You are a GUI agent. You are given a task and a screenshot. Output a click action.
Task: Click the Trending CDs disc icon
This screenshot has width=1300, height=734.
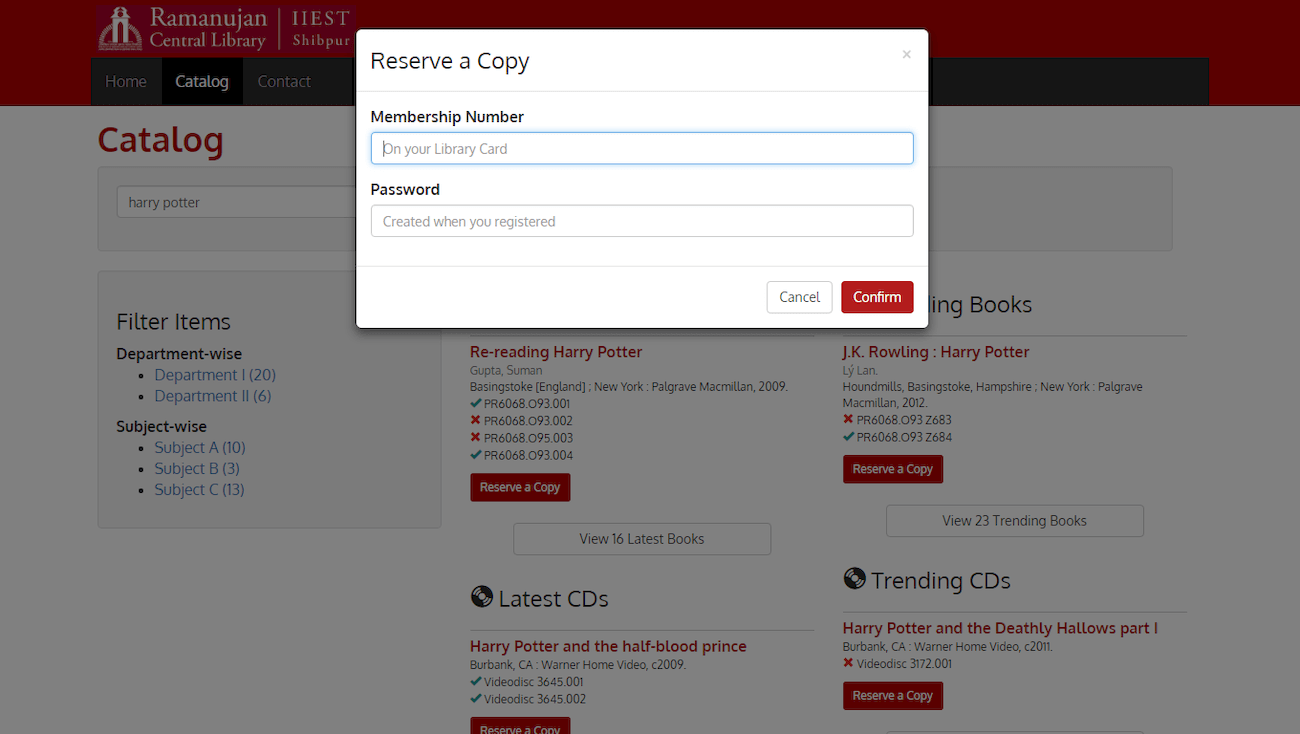pyautogui.click(x=854, y=579)
